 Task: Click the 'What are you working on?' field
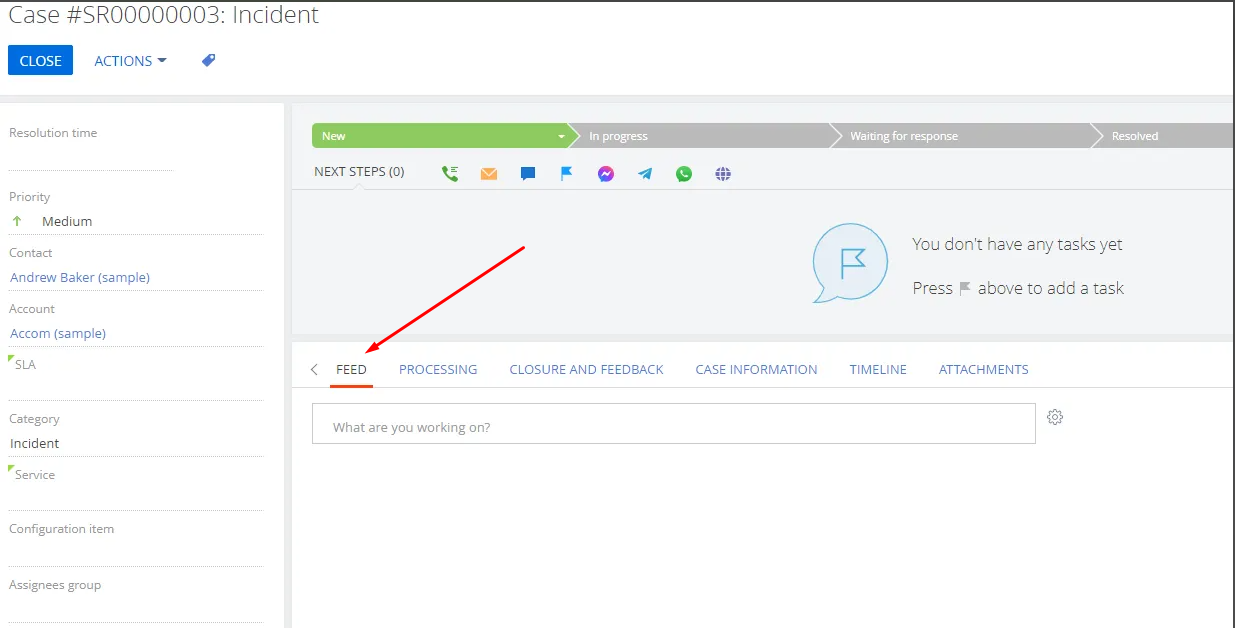point(673,427)
